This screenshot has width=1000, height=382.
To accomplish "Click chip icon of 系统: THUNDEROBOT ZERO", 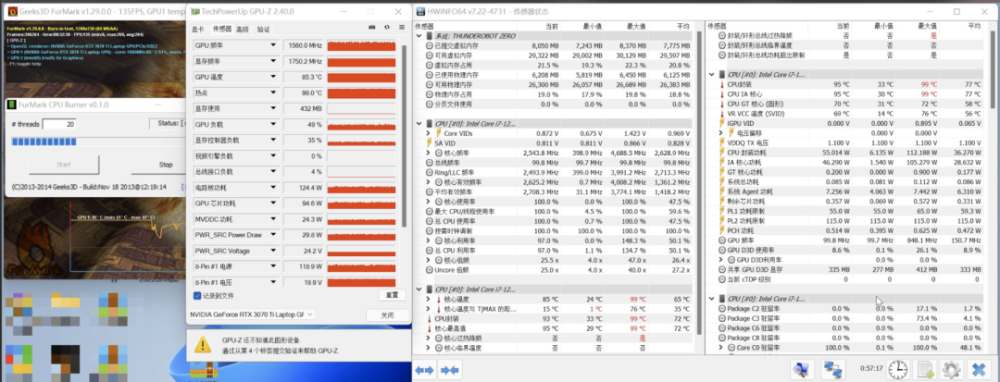I will coord(429,36).
